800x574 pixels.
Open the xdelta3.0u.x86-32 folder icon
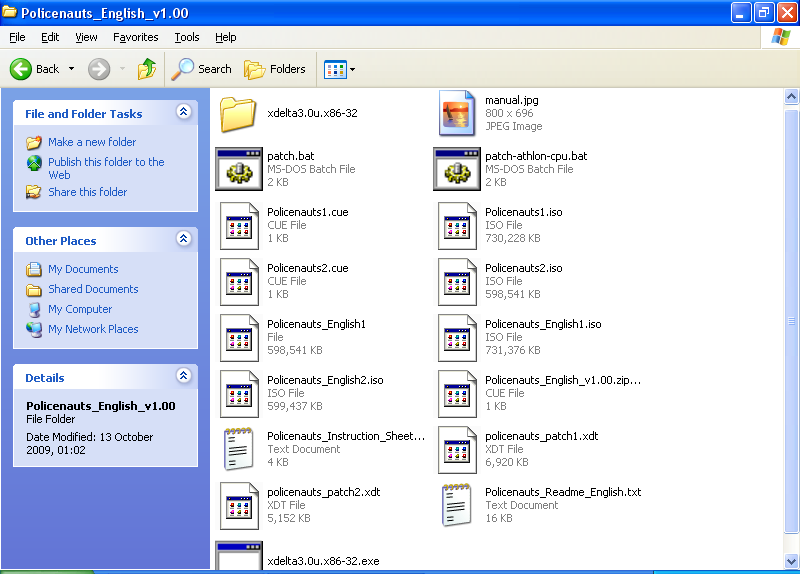(238, 114)
